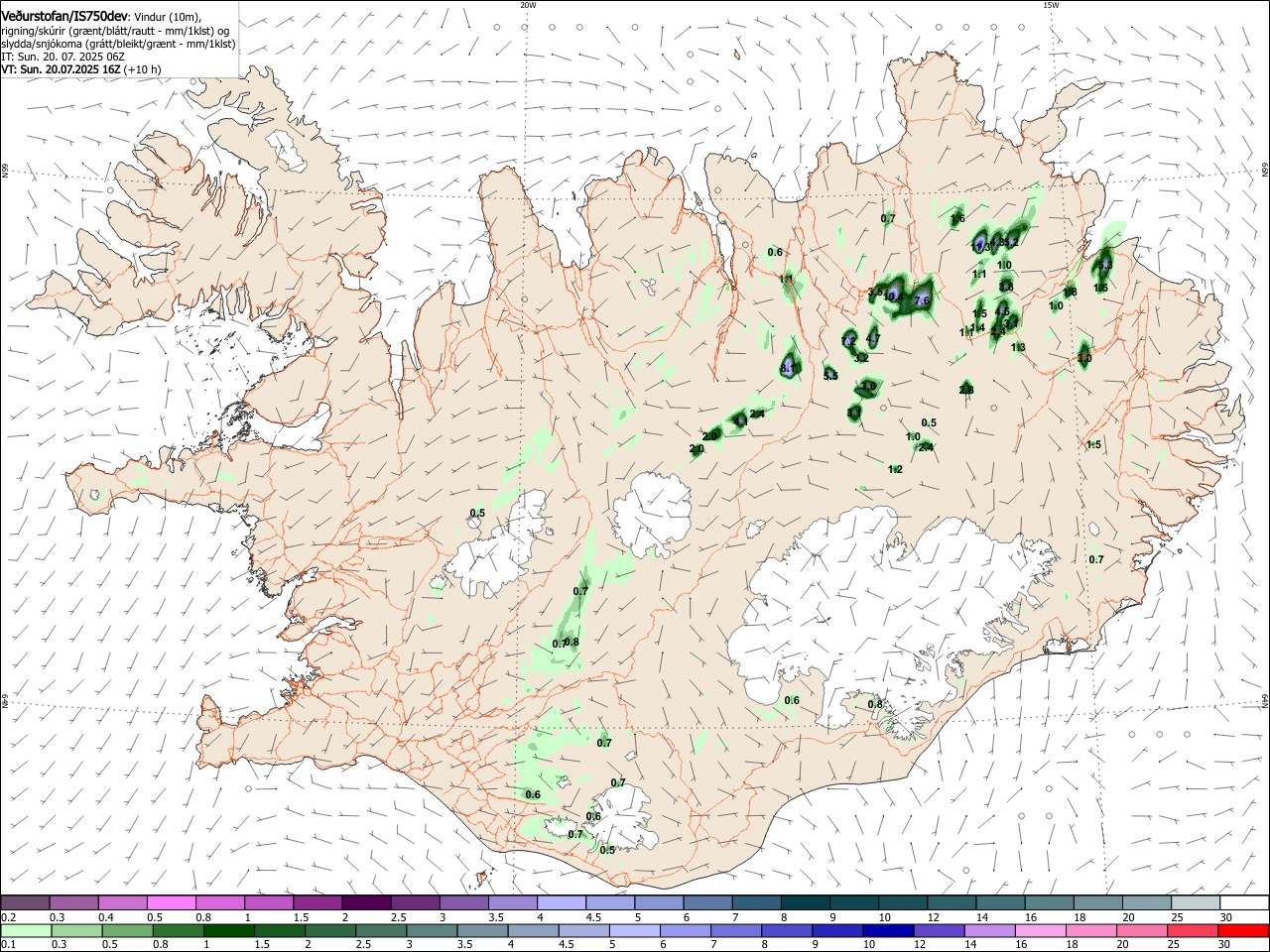The width and height of the screenshot is (1270, 952).
Task: Select the 'IT: Sun. 20. 07. 2025 06Z' line
Action: [62, 57]
